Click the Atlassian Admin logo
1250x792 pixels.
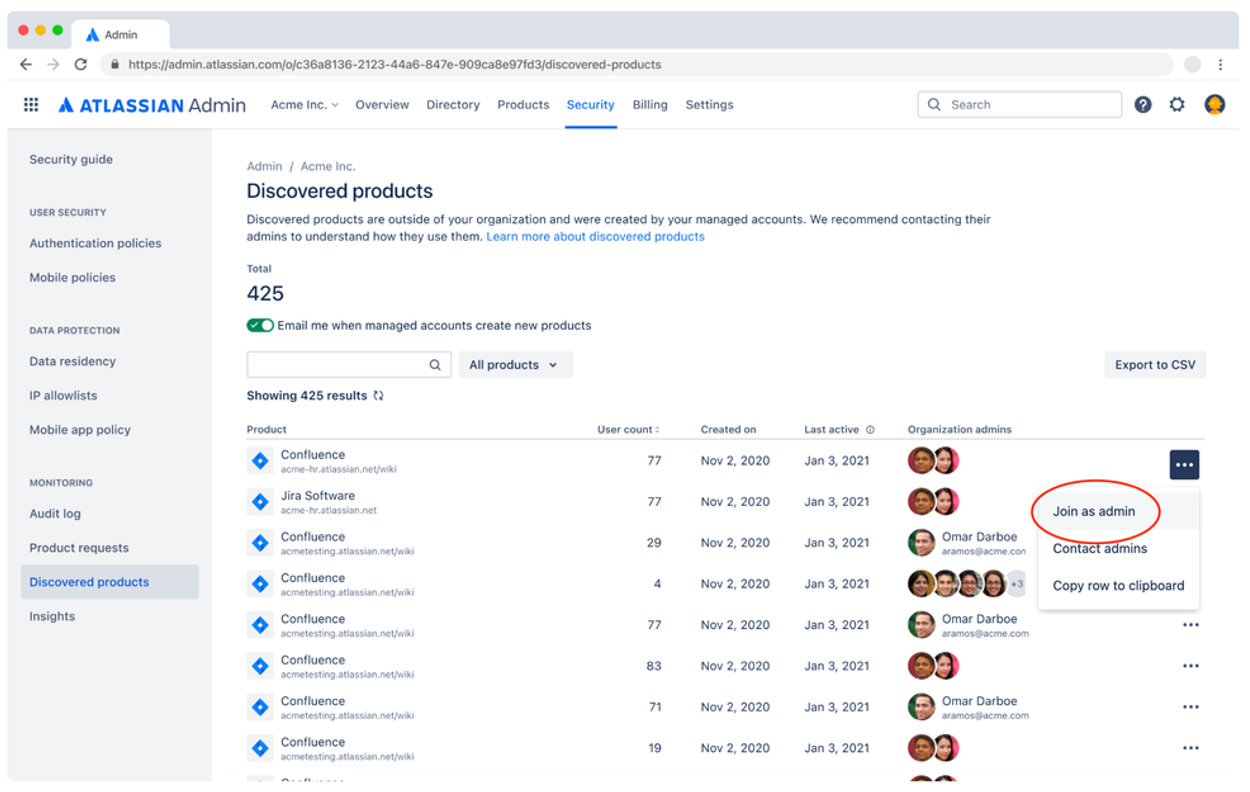coord(152,105)
